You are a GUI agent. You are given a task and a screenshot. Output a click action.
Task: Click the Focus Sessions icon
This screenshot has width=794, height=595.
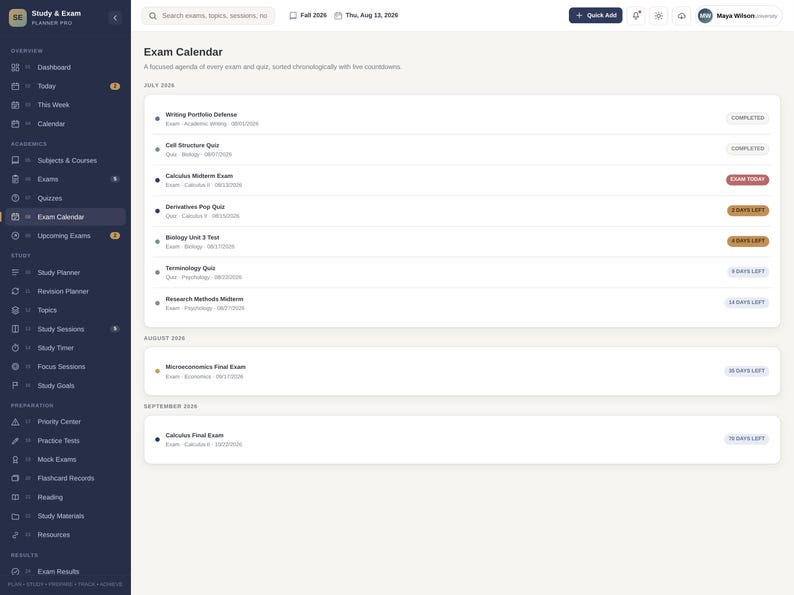[15, 367]
